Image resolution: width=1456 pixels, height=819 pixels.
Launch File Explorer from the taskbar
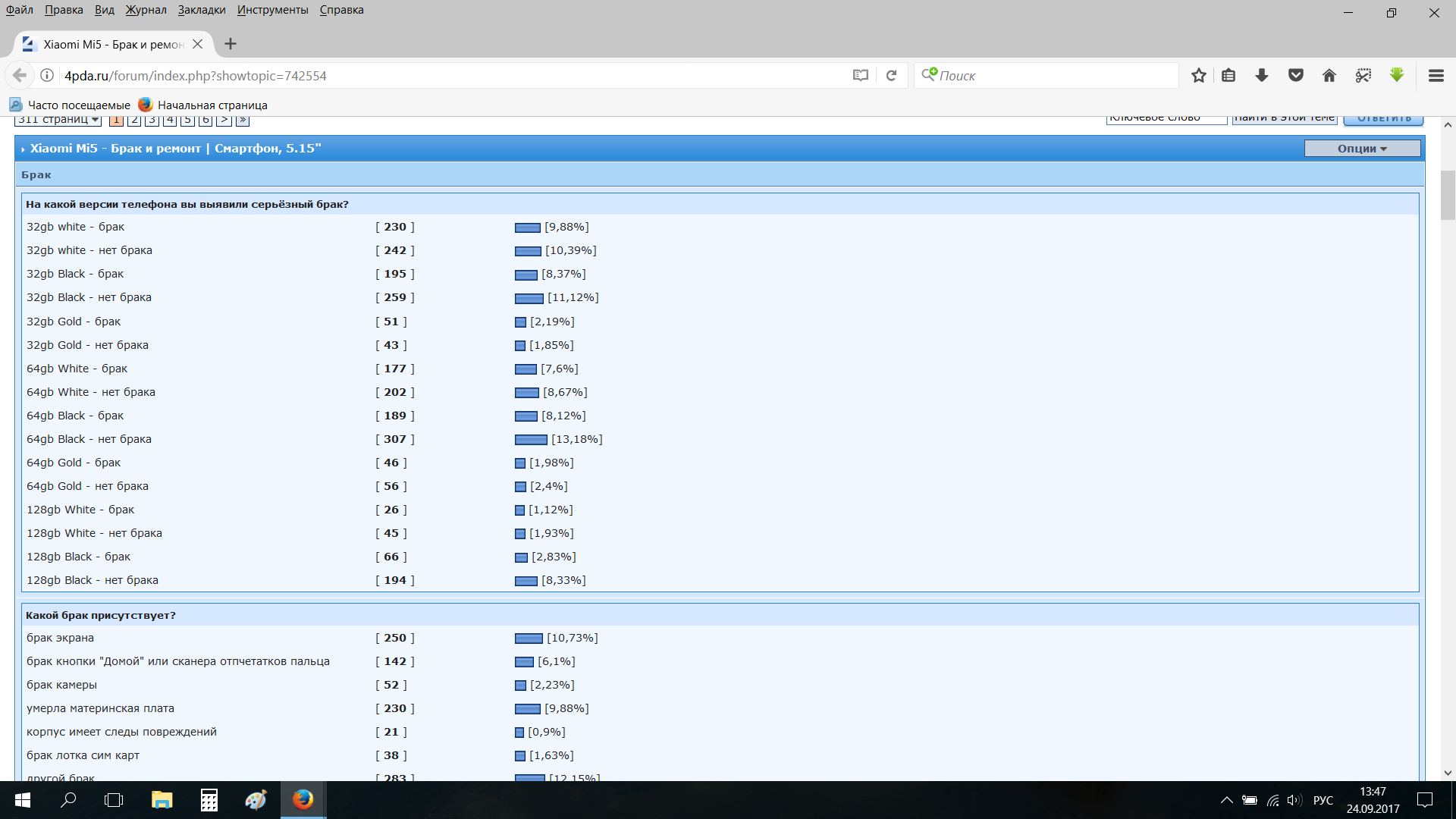(x=162, y=800)
